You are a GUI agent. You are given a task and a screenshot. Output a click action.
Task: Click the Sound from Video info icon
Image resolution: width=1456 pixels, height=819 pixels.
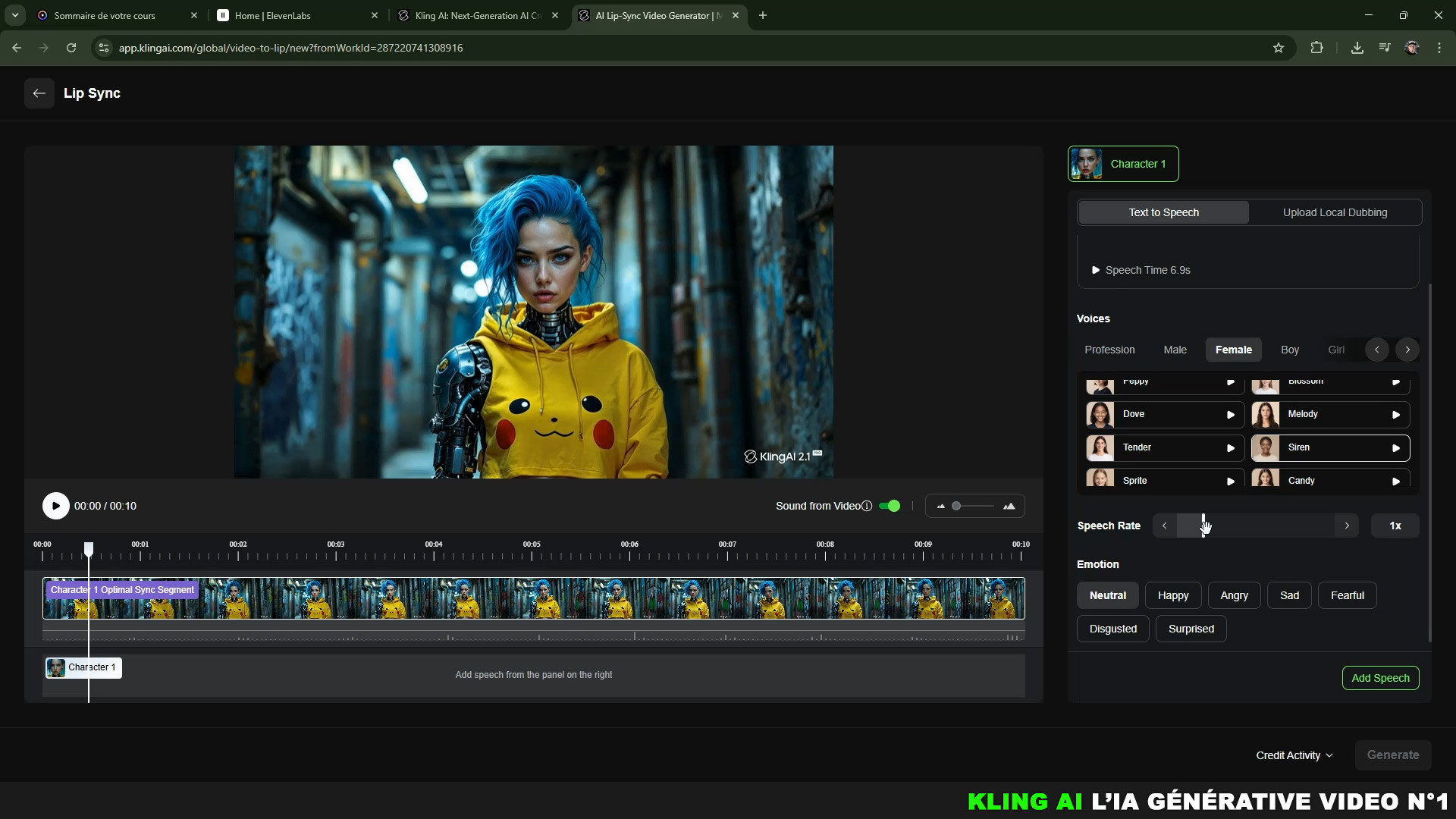tap(867, 506)
